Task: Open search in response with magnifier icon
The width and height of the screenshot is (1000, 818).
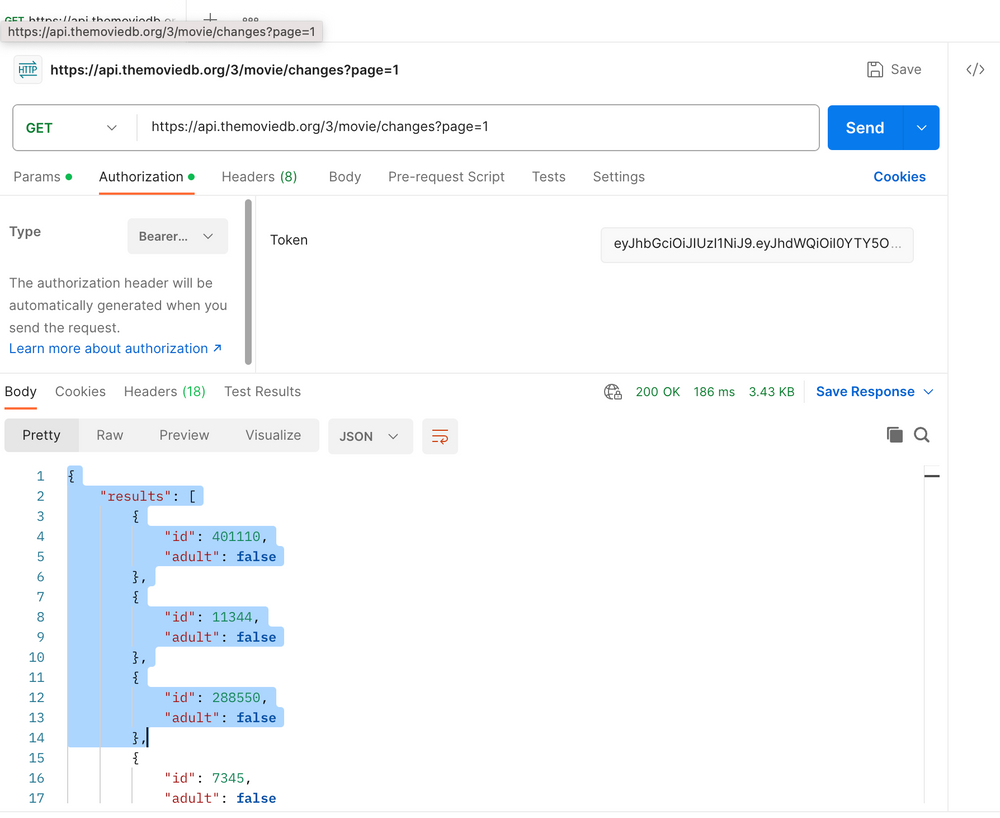Action: click(921, 435)
